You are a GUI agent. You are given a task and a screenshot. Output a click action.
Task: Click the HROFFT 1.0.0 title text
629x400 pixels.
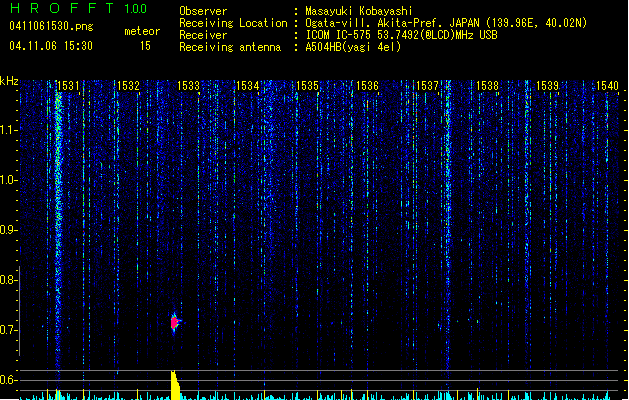pos(79,8)
